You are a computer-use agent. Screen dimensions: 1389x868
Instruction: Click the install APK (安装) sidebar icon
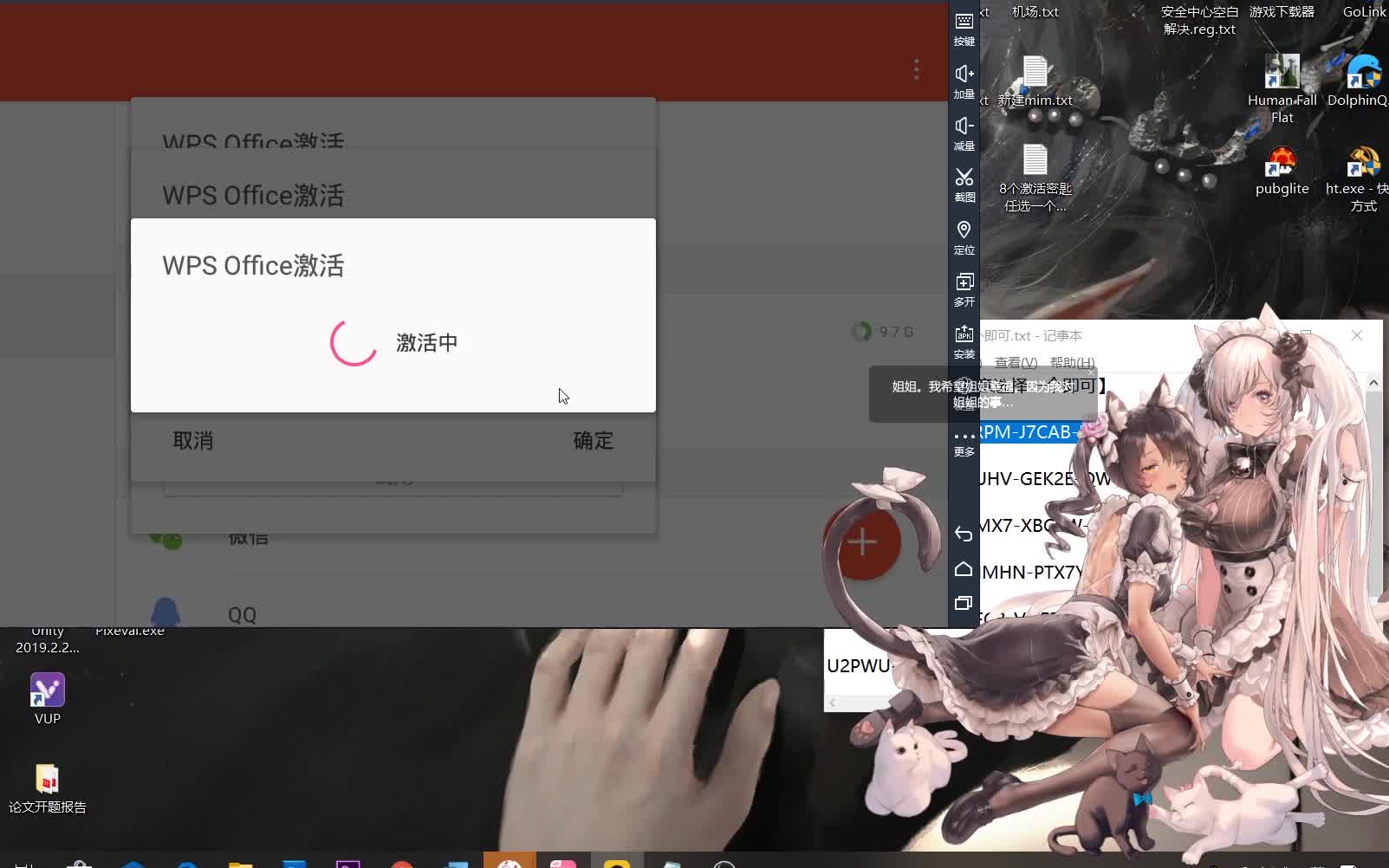click(964, 341)
